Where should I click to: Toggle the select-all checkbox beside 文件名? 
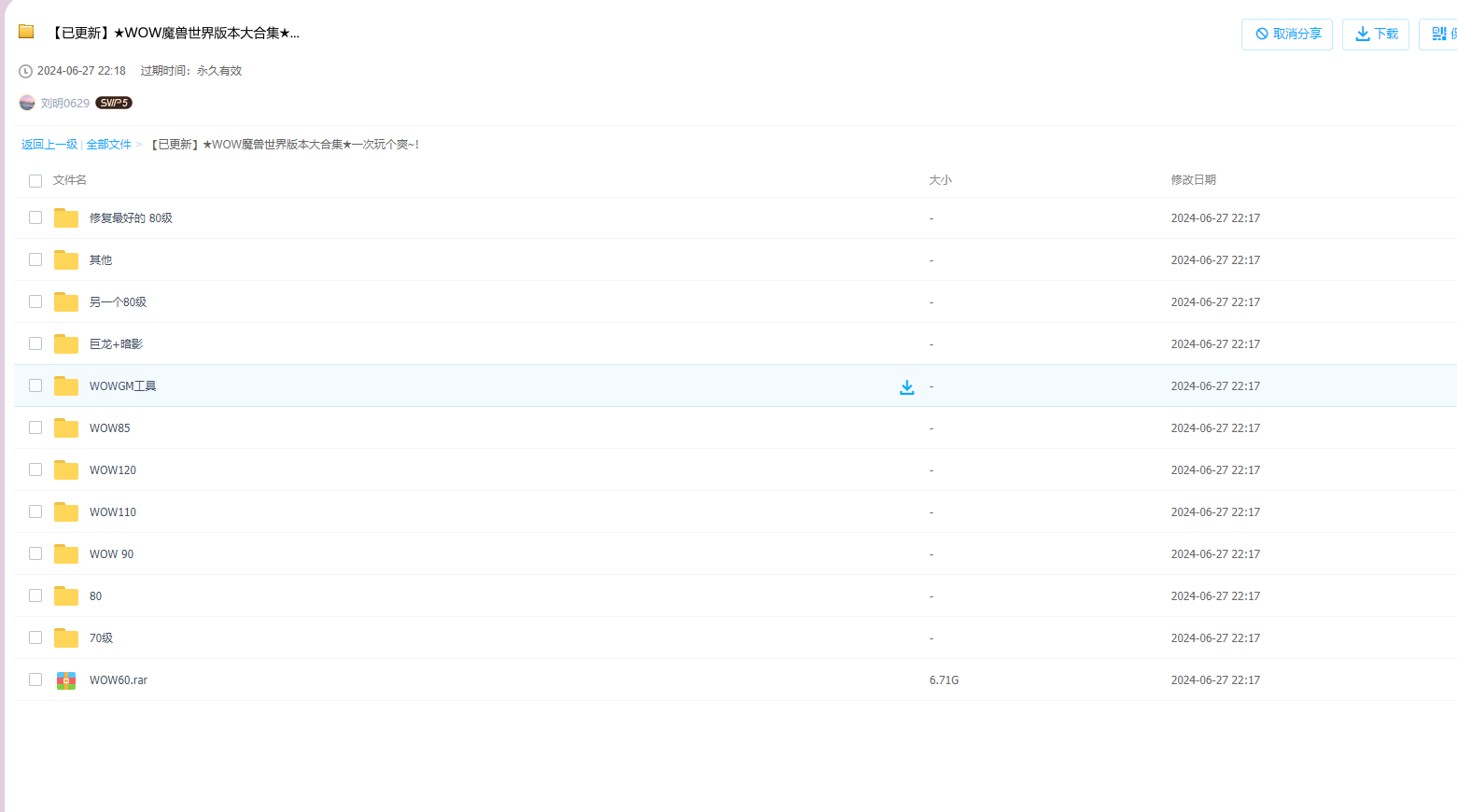pos(35,181)
